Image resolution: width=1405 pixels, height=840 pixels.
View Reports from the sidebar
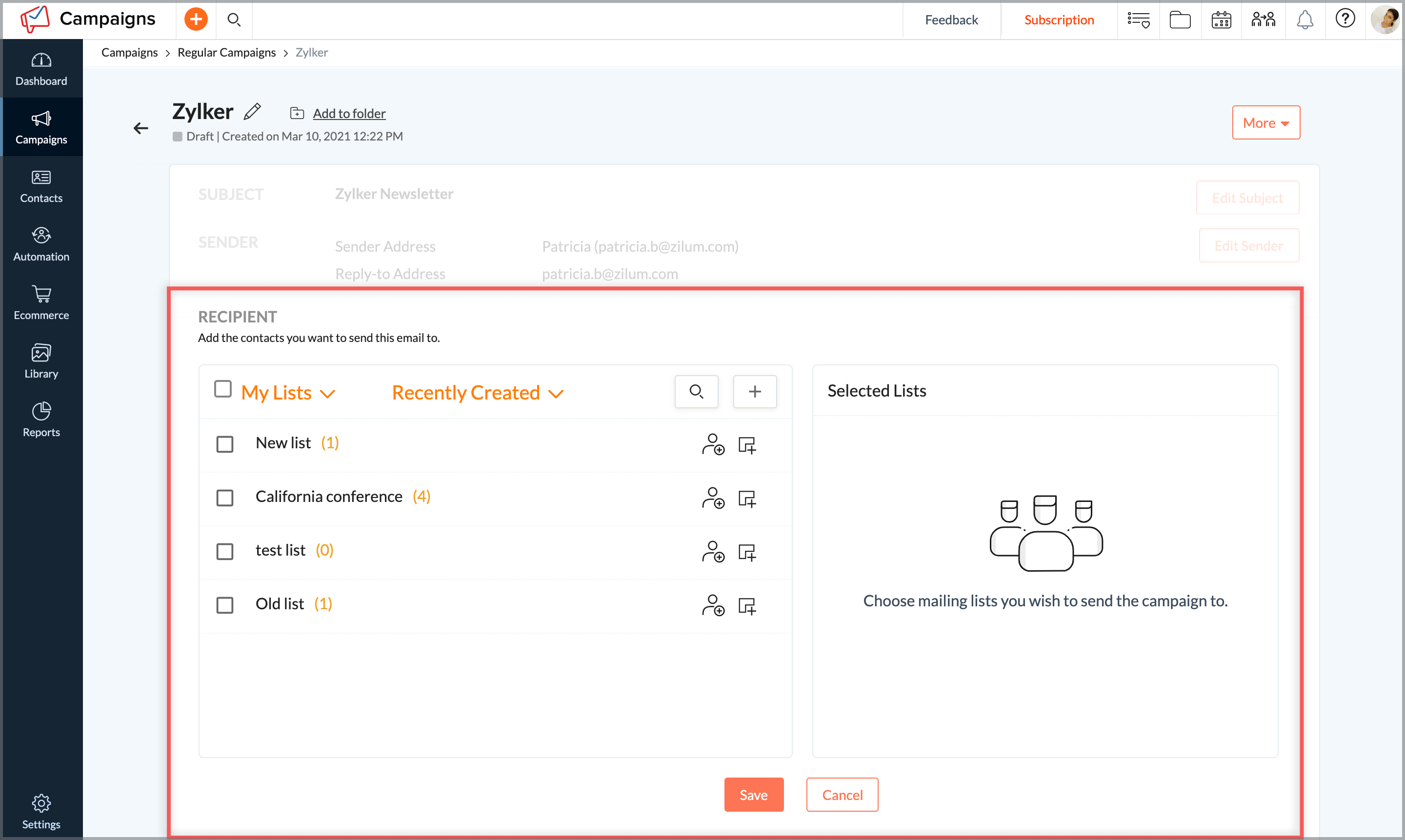41,419
